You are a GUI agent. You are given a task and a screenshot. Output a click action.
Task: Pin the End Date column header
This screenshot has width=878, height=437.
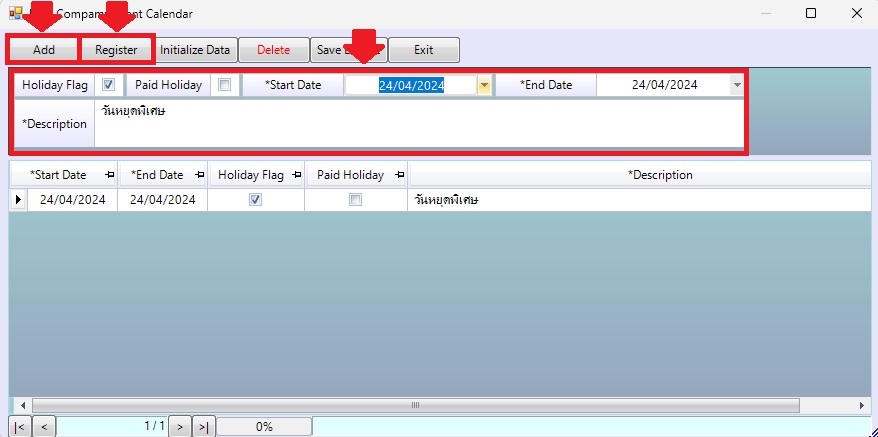pos(200,175)
